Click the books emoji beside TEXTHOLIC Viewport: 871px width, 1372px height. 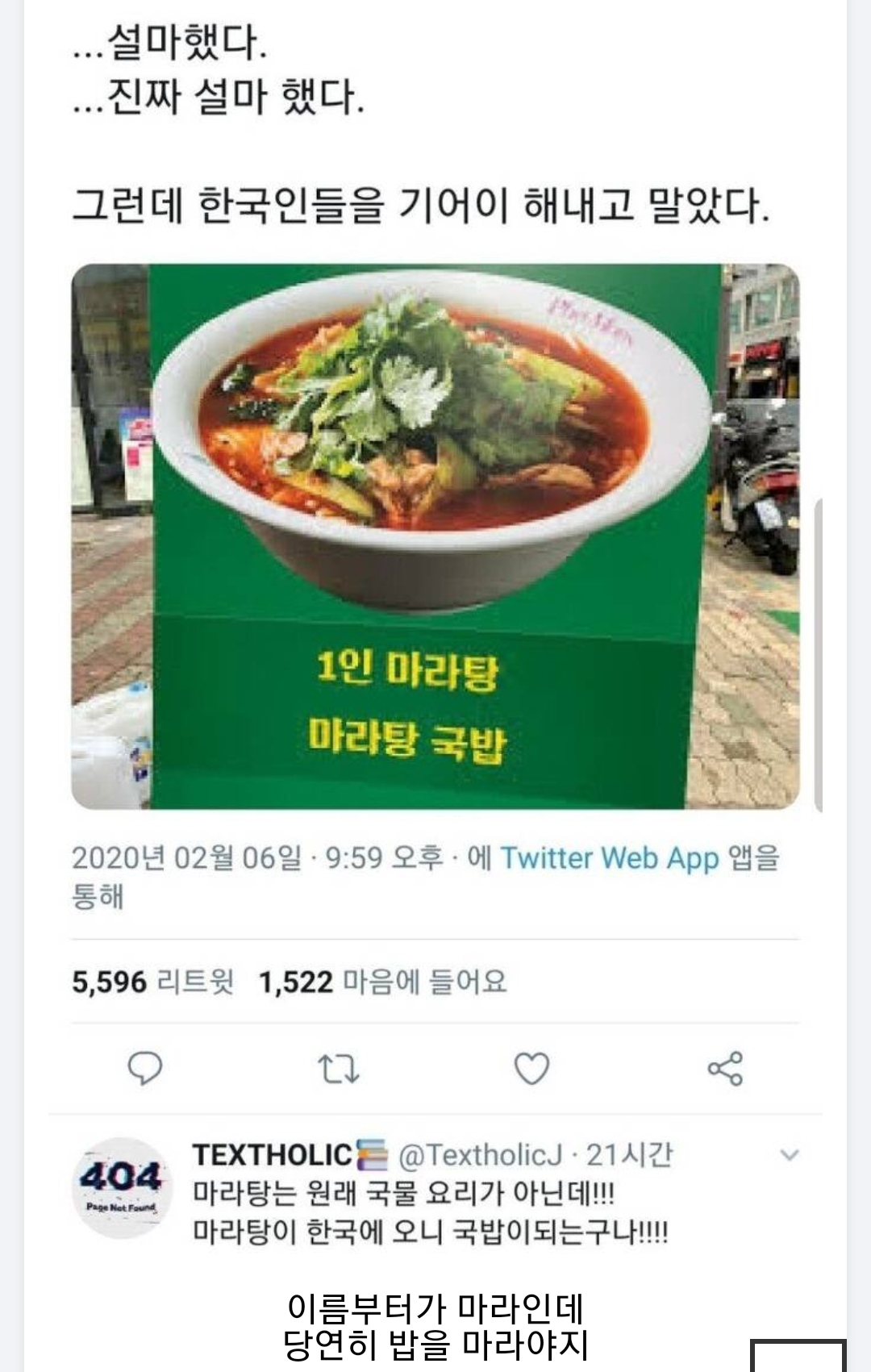(x=372, y=1155)
